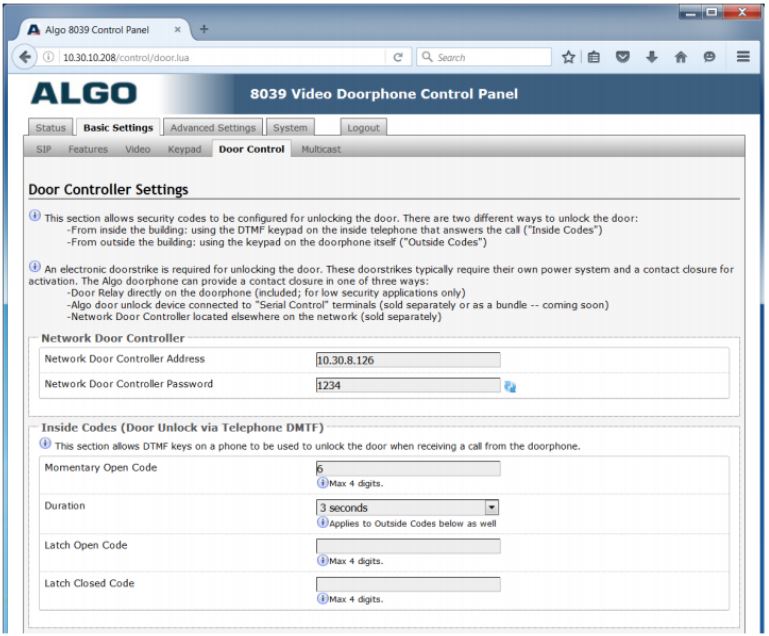Screen dimensions: 769x636
Task: Click the Momentary Open Code input field
Action: [408, 469]
